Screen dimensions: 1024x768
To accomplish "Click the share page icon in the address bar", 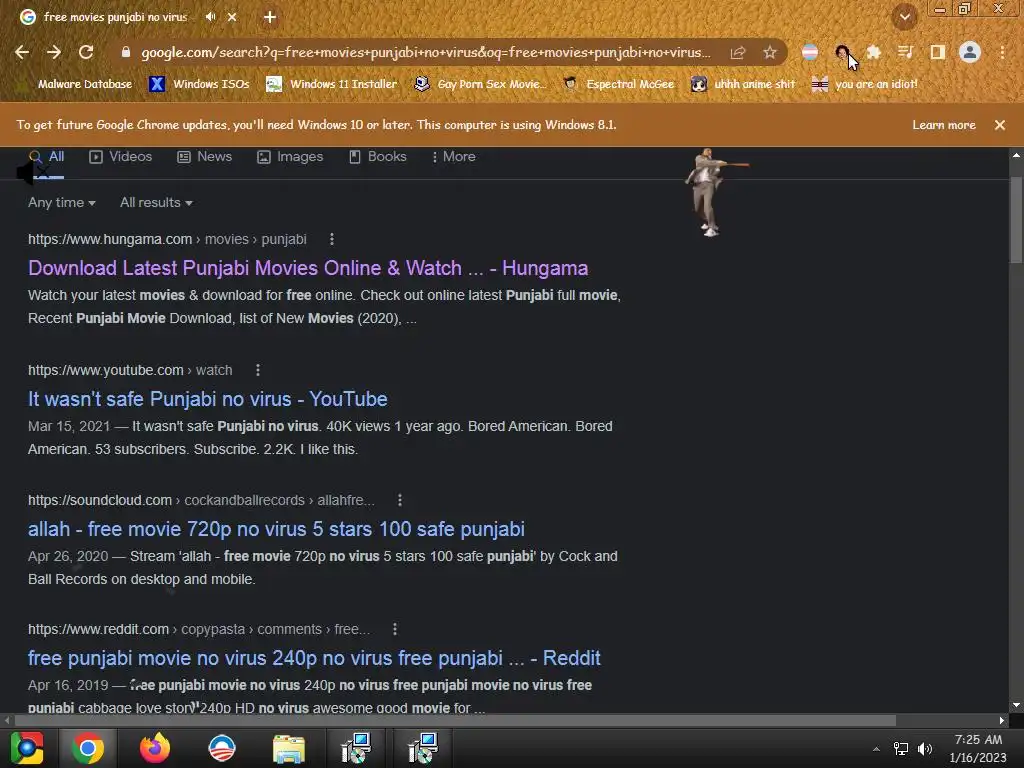I will coord(738,52).
